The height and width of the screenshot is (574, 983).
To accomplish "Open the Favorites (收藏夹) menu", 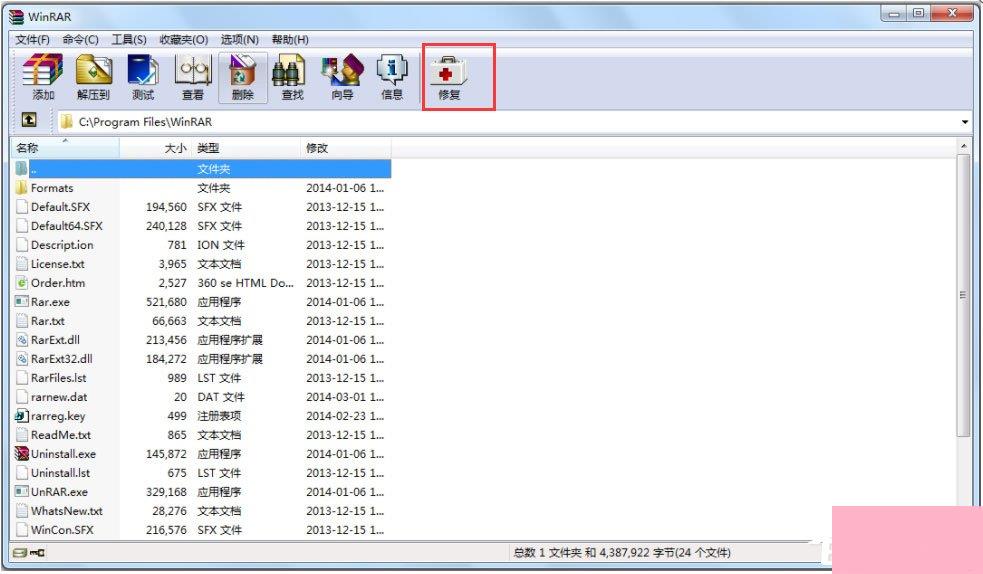I will [184, 39].
